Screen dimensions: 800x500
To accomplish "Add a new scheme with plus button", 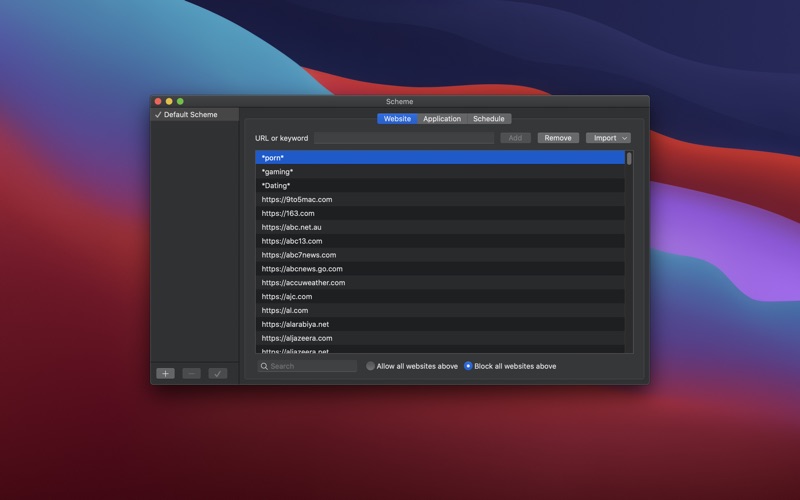I will tap(165, 373).
